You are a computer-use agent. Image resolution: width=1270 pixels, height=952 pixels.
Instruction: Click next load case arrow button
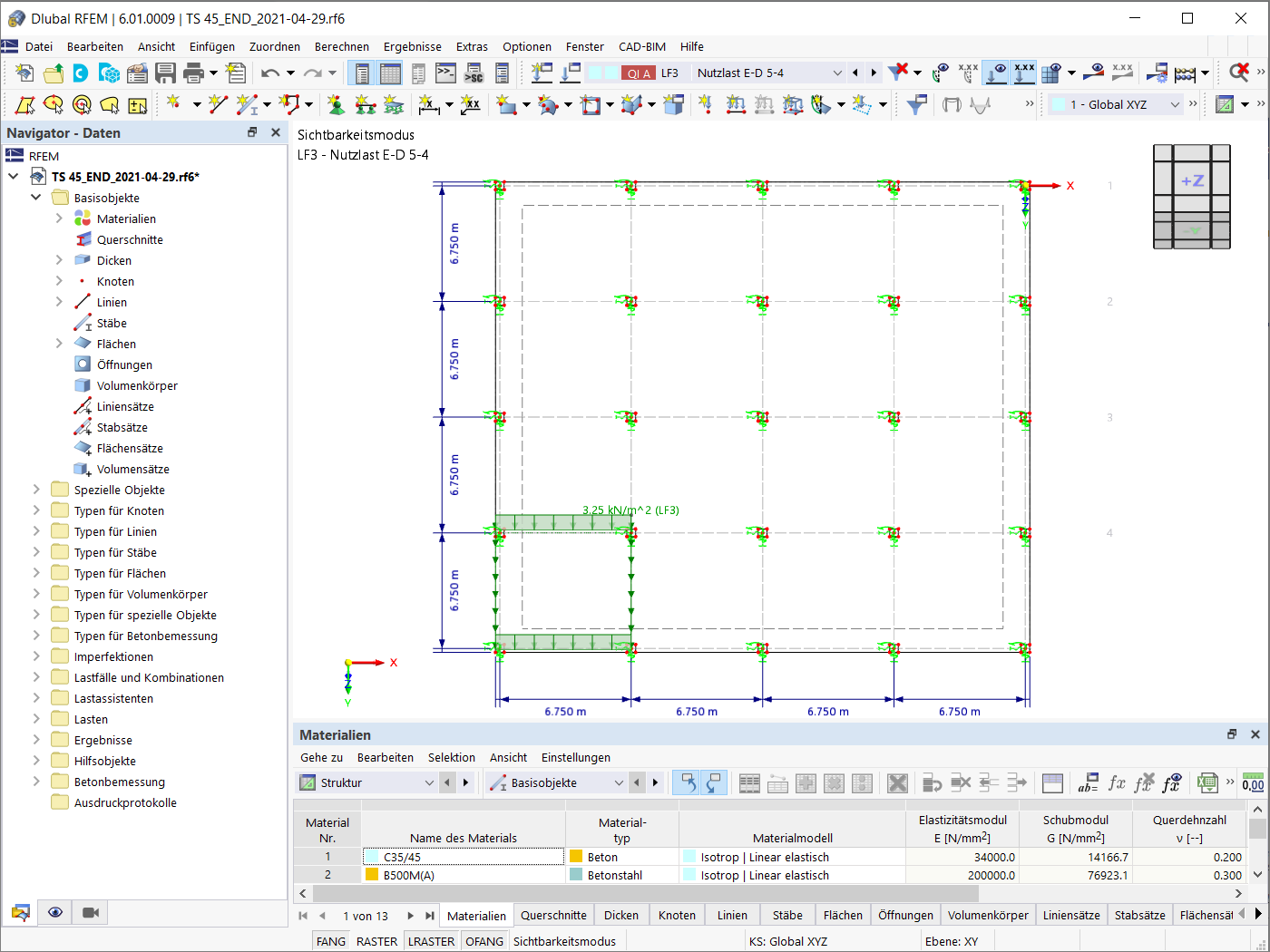[x=874, y=73]
